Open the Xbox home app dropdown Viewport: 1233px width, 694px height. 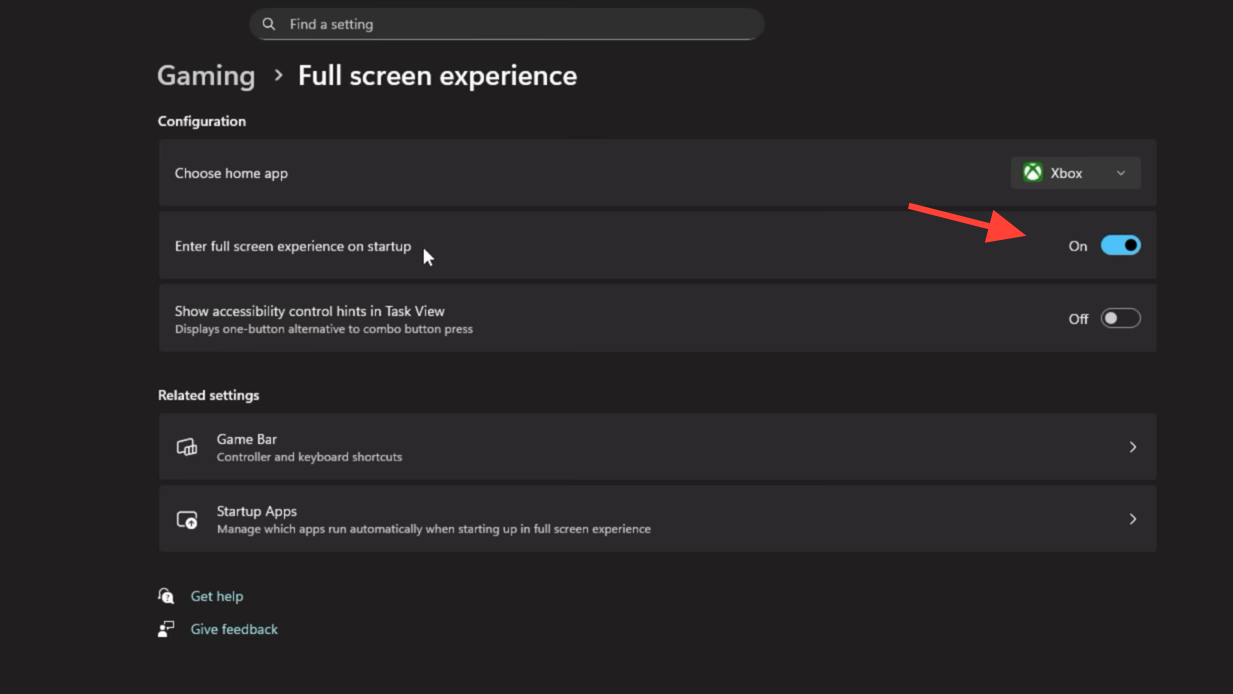coord(1075,173)
